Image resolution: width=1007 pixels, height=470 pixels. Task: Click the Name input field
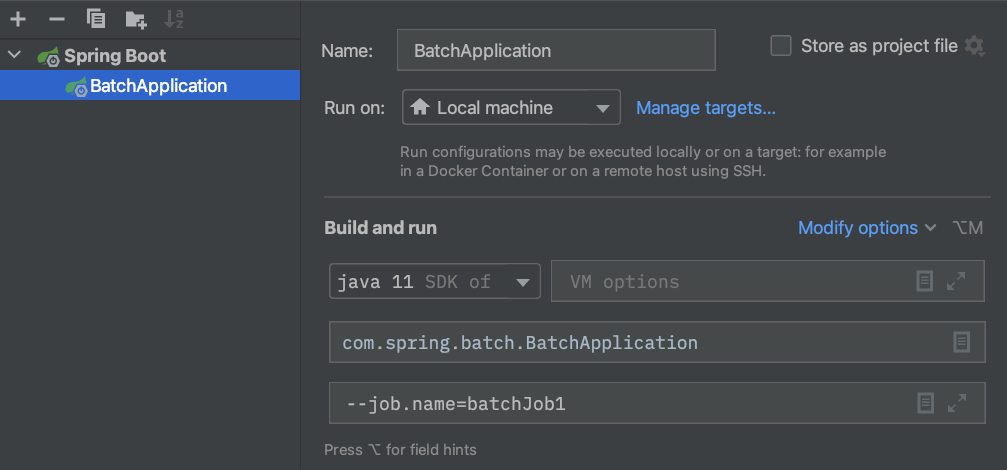point(556,50)
